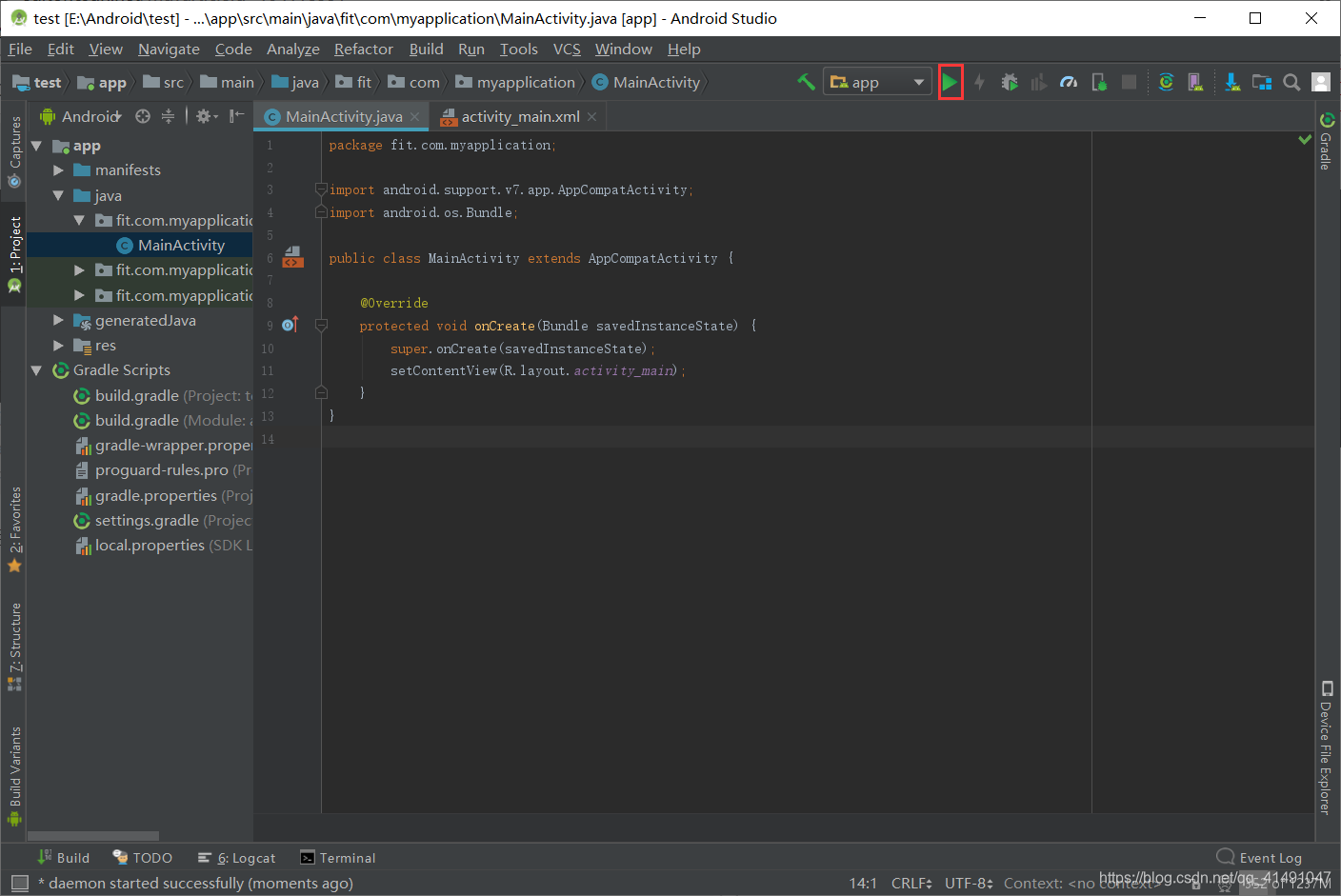This screenshot has width=1341, height=896.
Task: Open the Refactor menu
Action: pyautogui.click(x=363, y=50)
